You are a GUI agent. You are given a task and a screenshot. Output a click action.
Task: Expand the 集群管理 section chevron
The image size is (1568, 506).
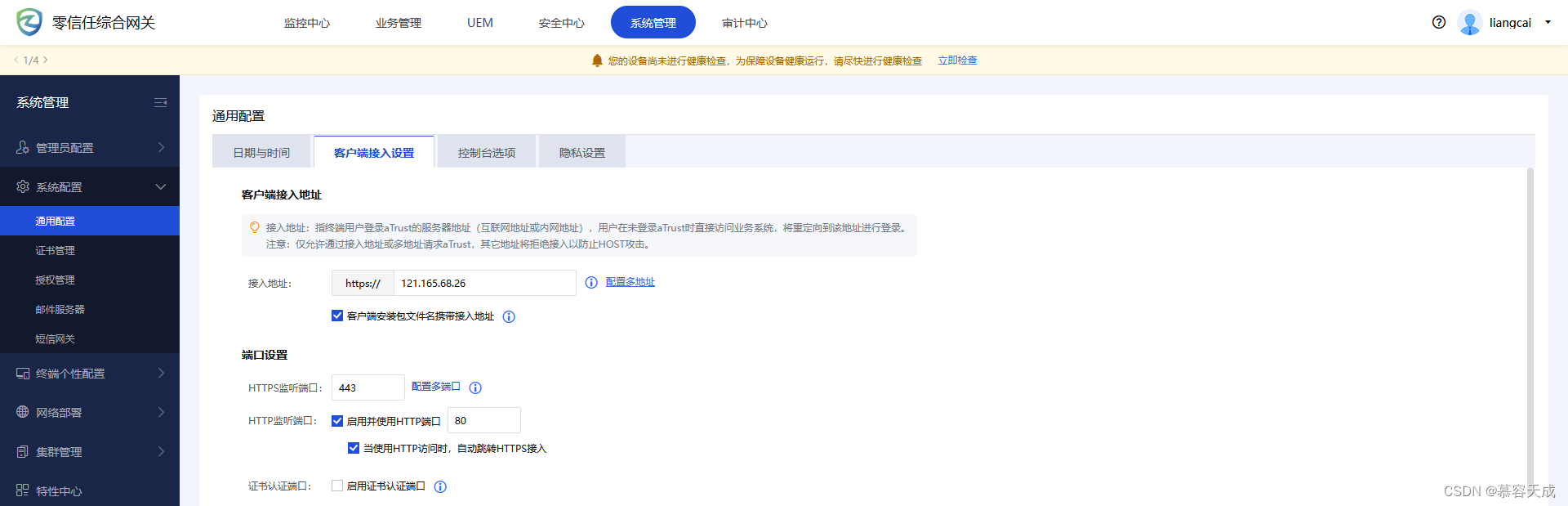click(161, 451)
